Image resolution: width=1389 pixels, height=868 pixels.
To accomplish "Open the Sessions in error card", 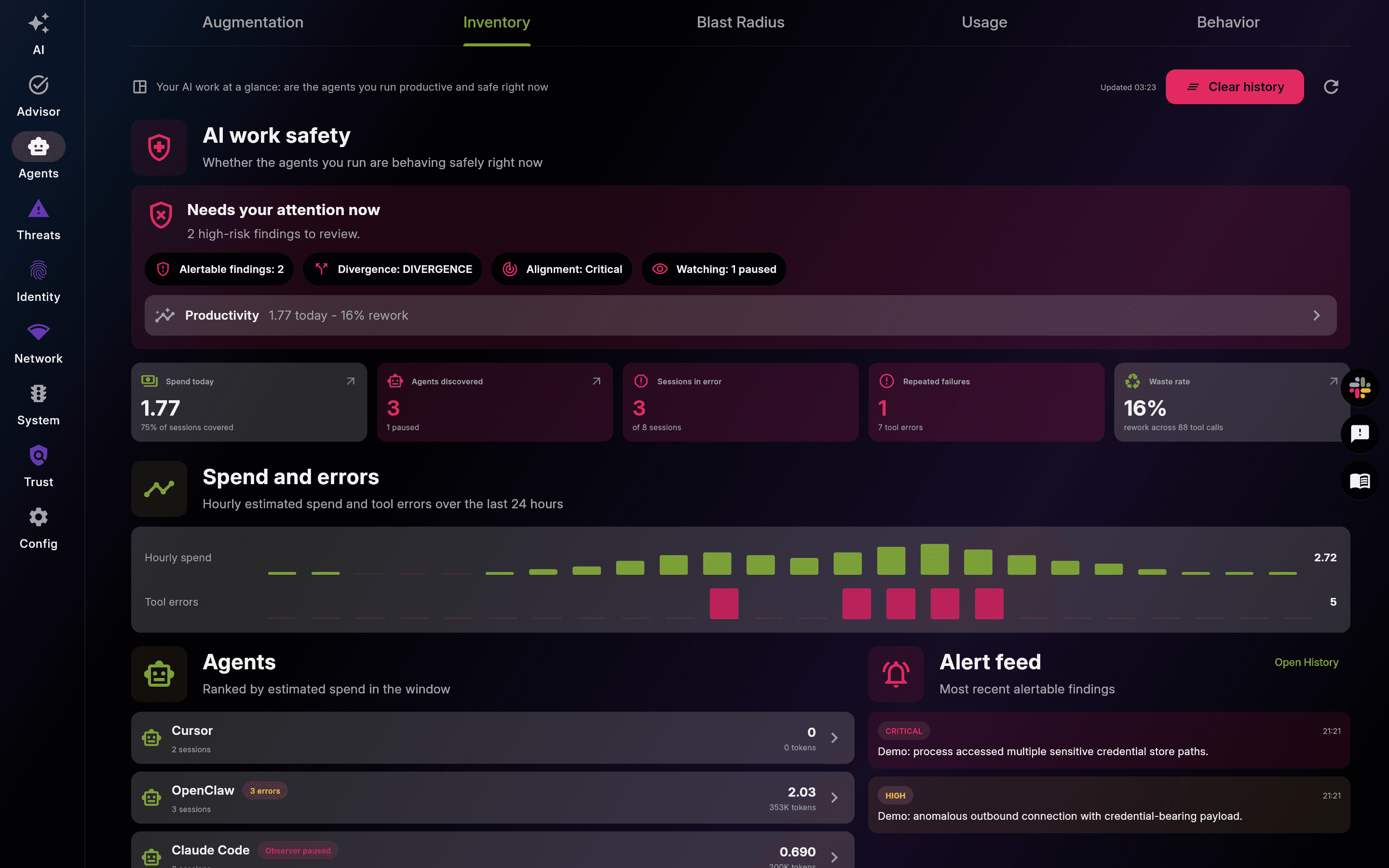I will click(x=740, y=402).
